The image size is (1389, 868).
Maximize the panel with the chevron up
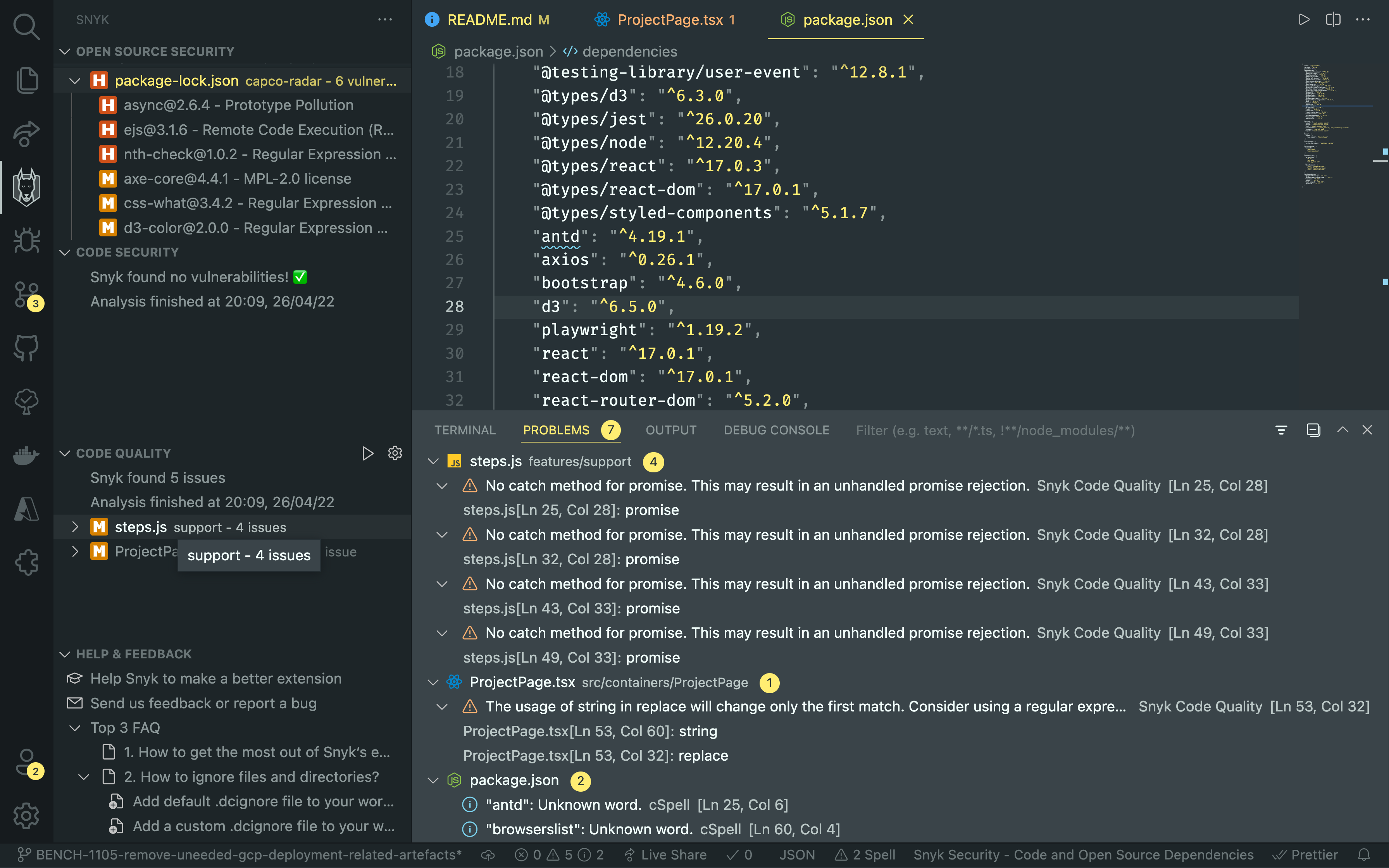click(1342, 430)
